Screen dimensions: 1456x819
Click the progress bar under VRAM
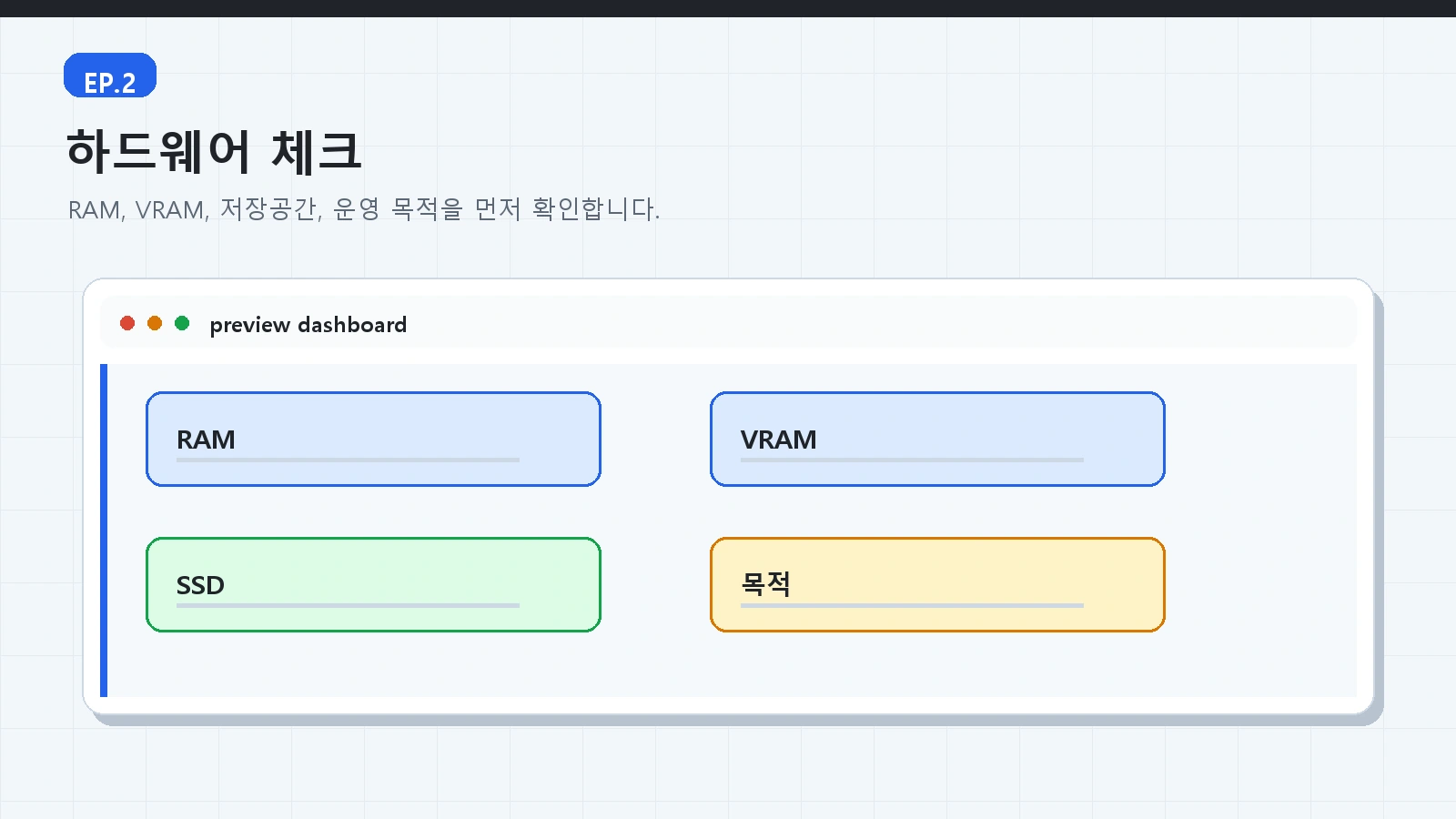(x=912, y=460)
